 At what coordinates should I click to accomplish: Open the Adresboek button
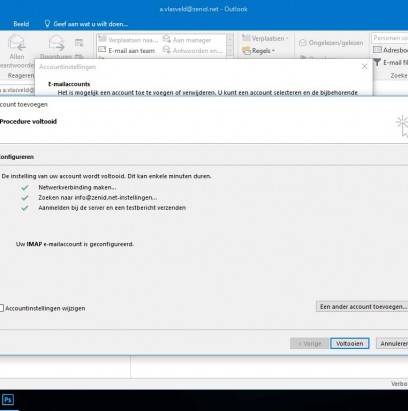(391, 50)
